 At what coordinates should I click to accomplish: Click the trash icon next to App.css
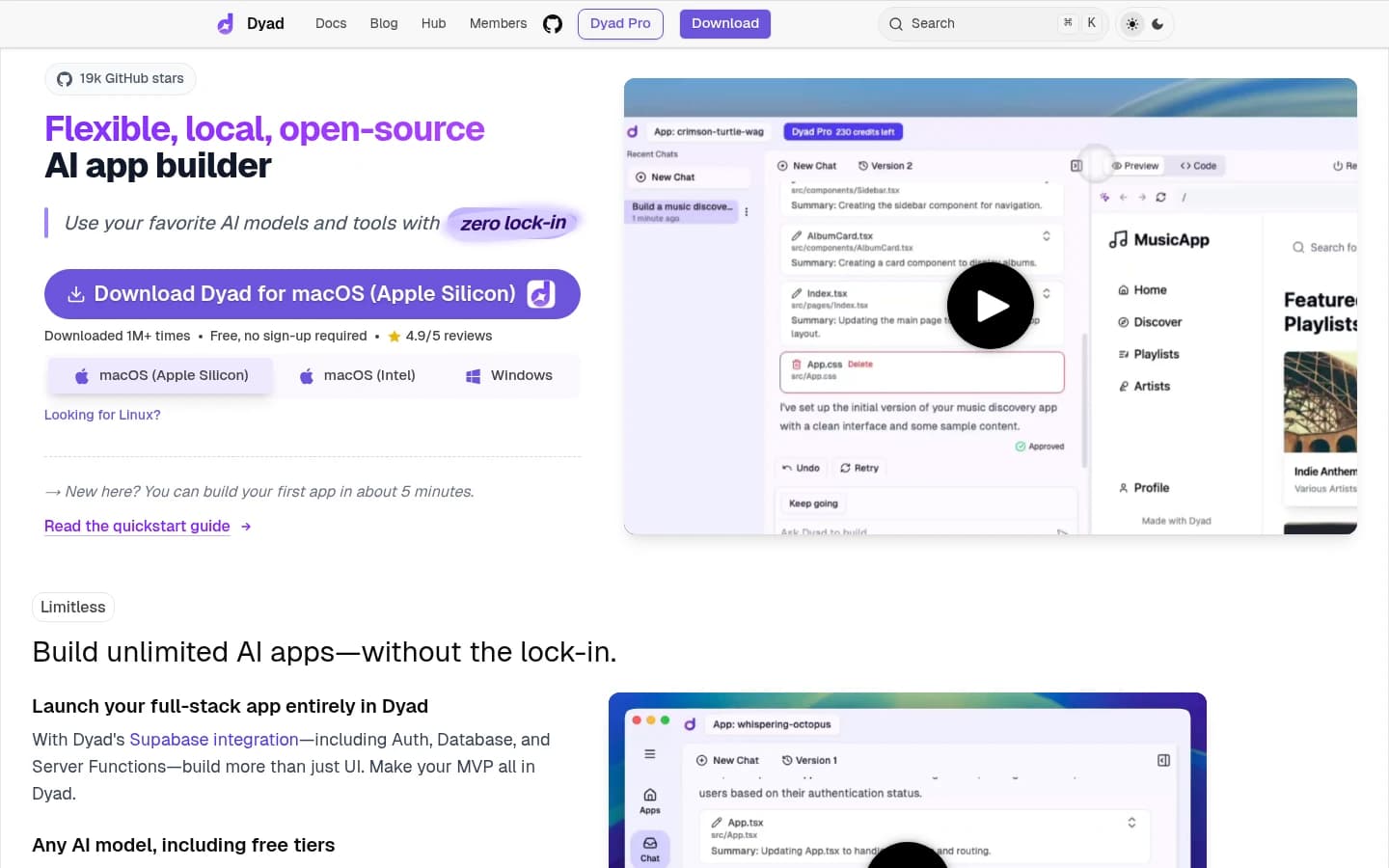[x=796, y=364]
